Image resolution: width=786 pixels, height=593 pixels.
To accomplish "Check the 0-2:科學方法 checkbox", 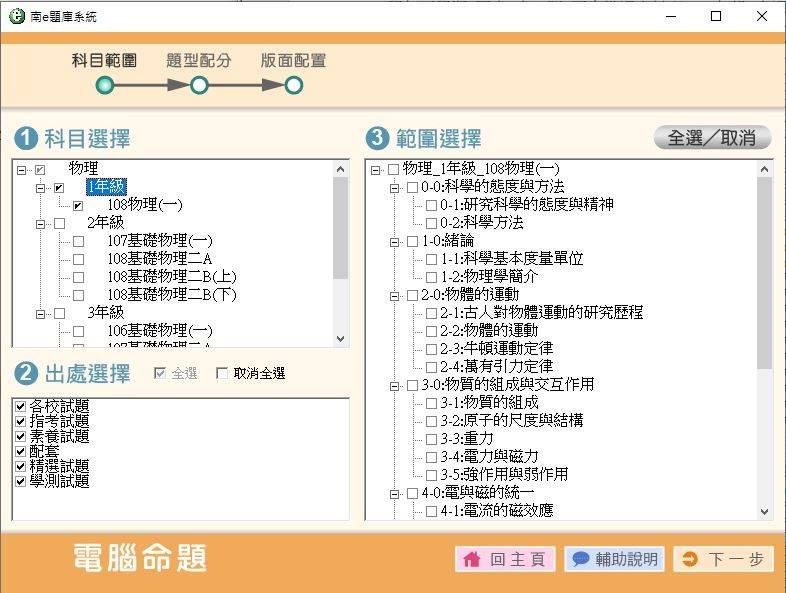I will click(431, 223).
